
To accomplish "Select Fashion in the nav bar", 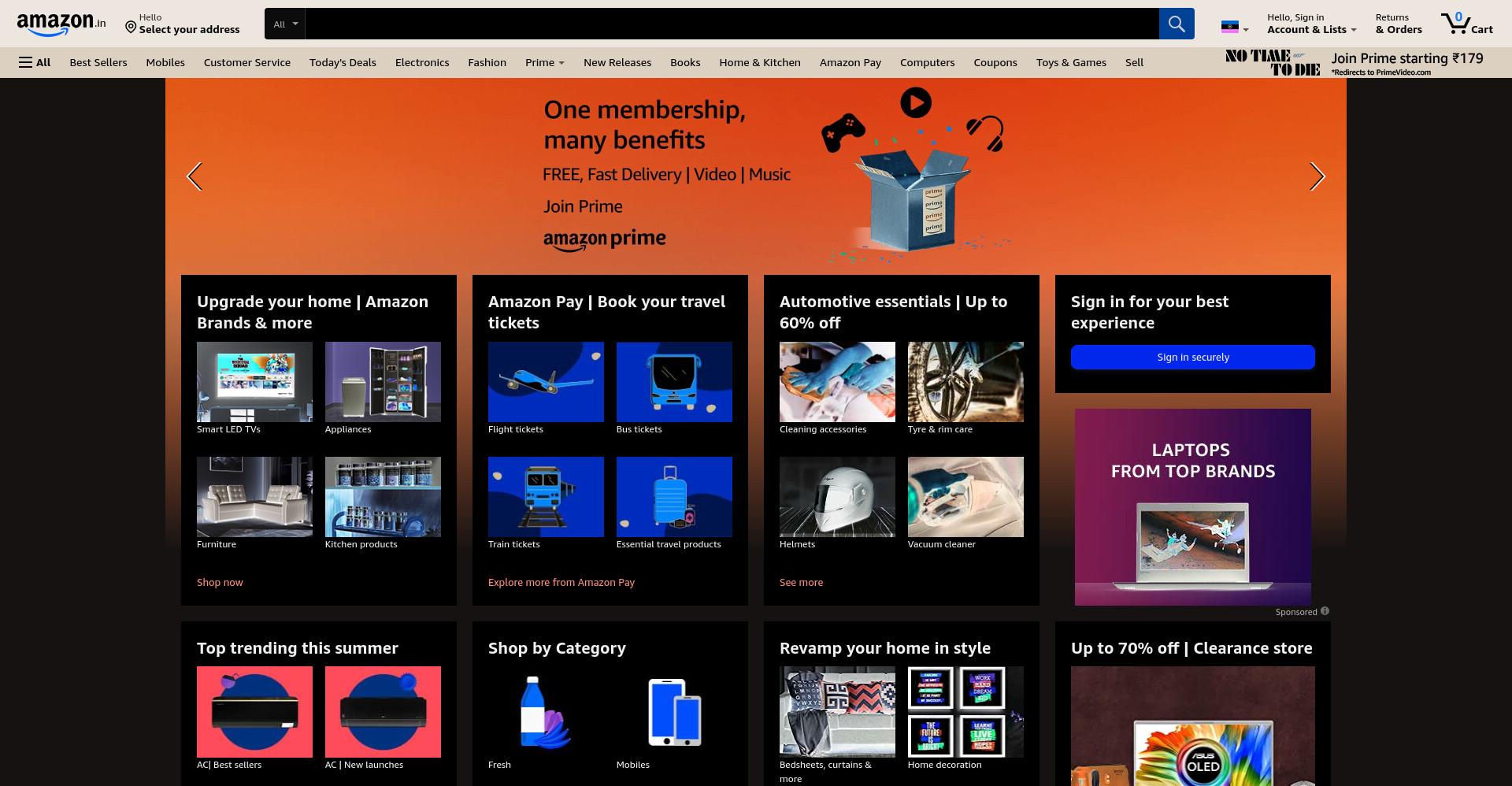I will point(487,62).
